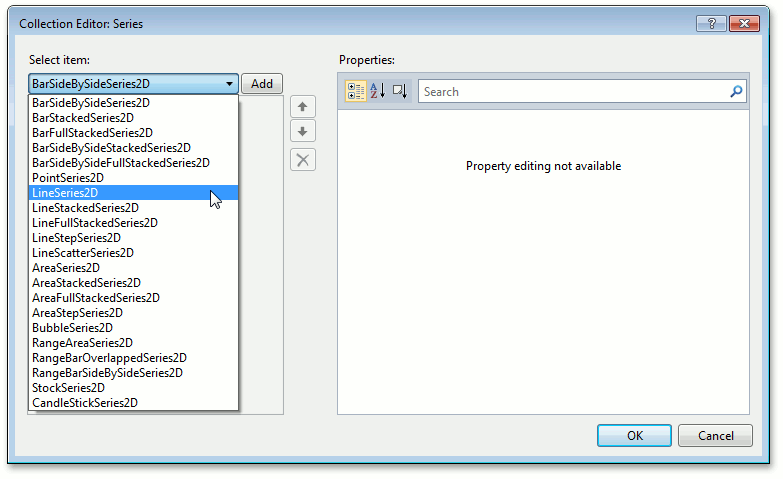Remove item with the X button
Image resolution: width=783 pixels, height=479 pixels.
click(x=303, y=160)
